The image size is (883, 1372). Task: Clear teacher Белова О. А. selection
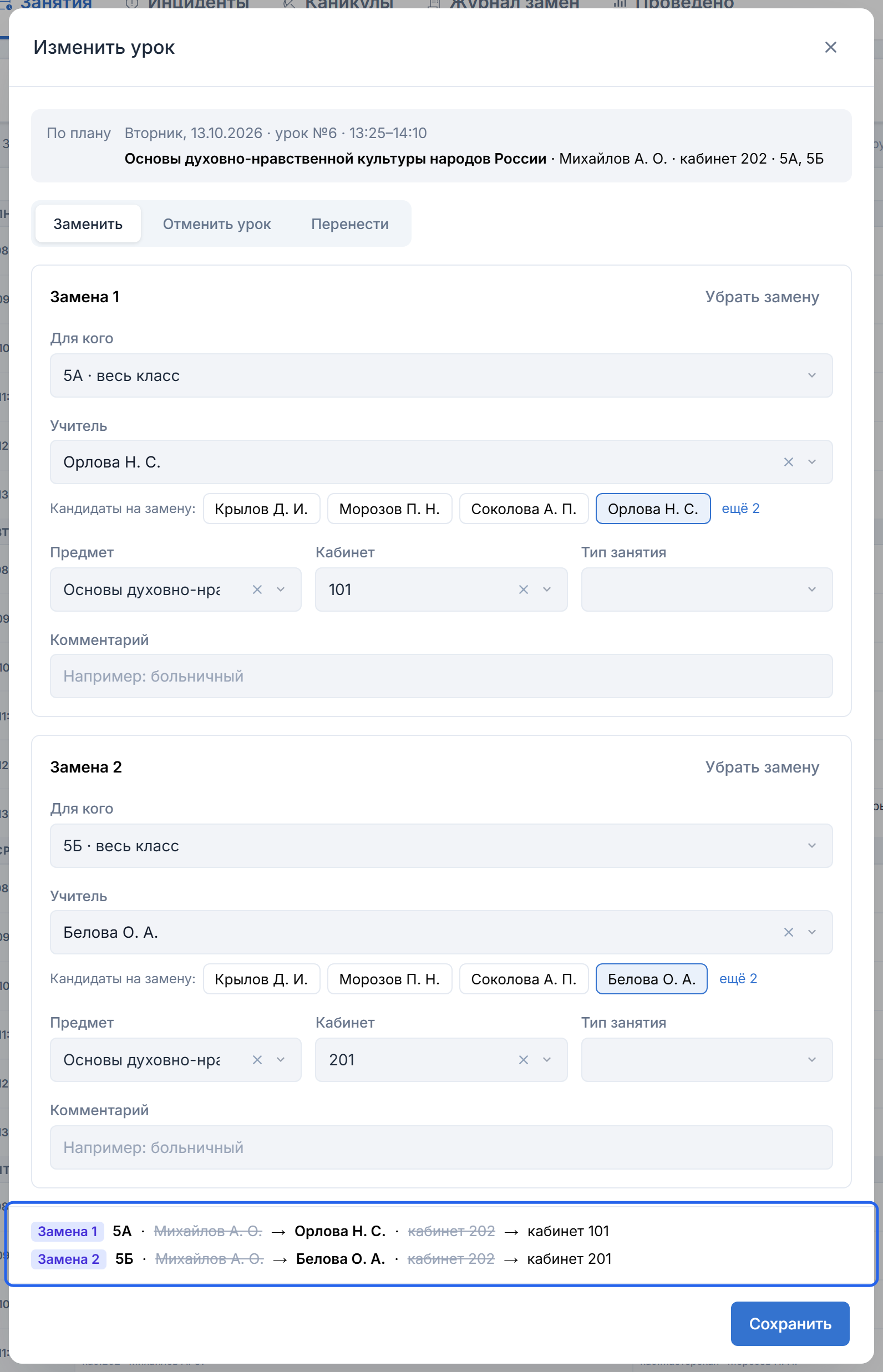[x=788, y=932]
